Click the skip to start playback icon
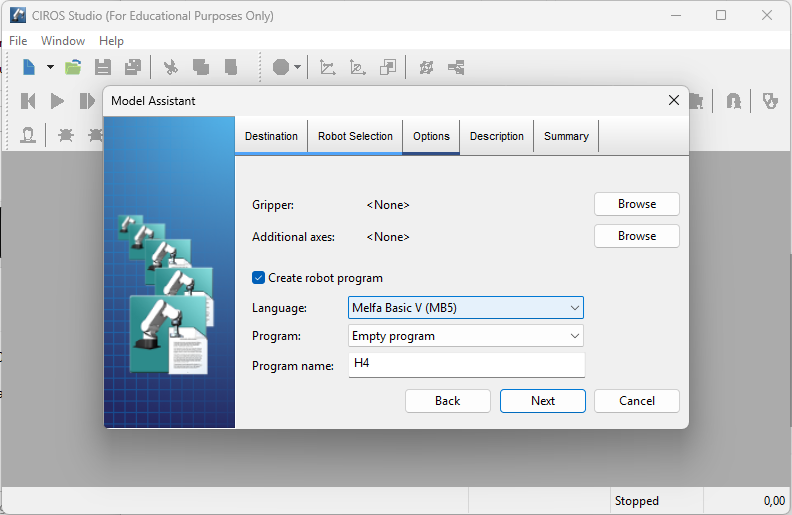 click(28, 101)
